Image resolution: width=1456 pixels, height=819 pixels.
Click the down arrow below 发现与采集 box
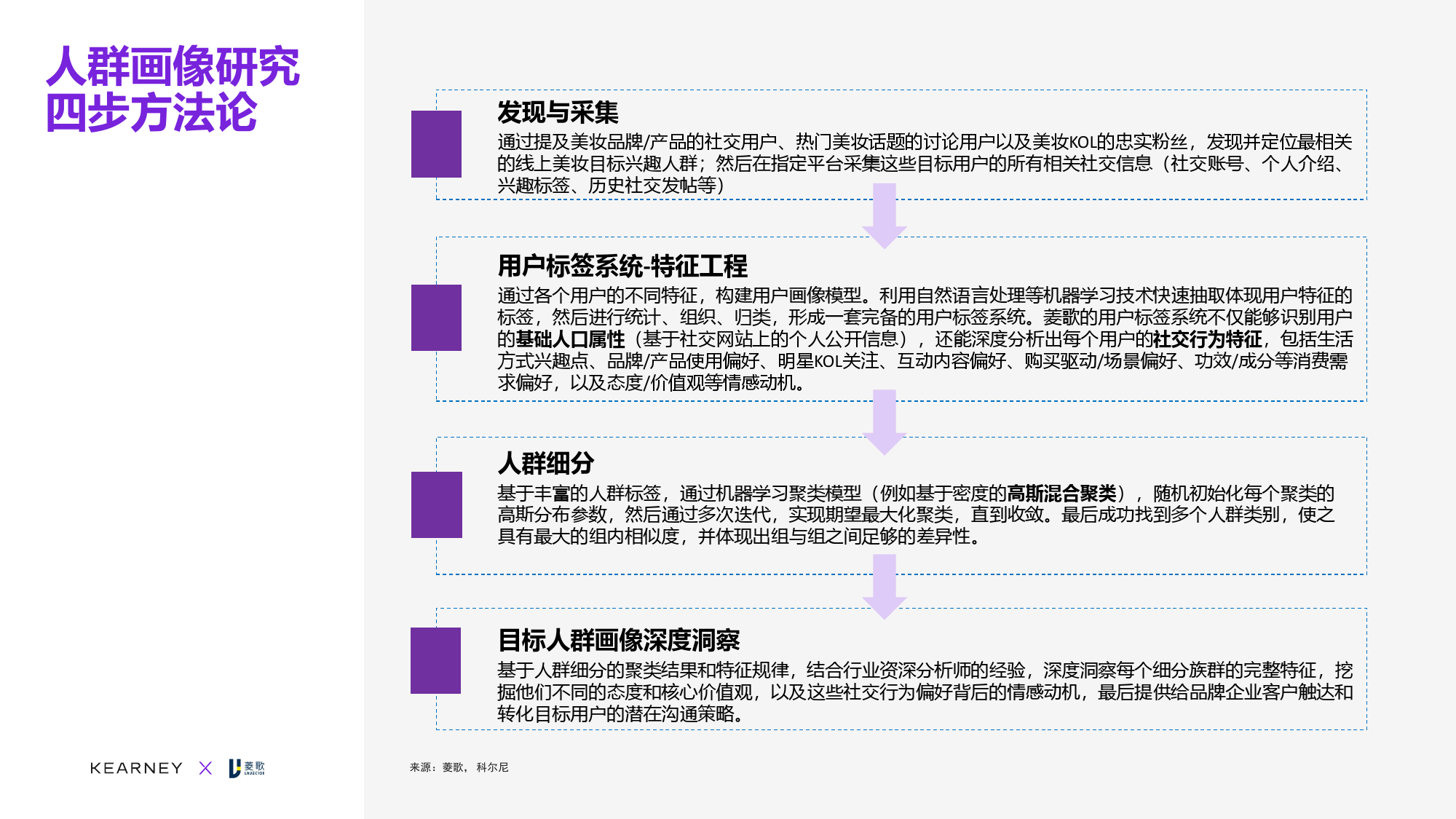(x=884, y=217)
